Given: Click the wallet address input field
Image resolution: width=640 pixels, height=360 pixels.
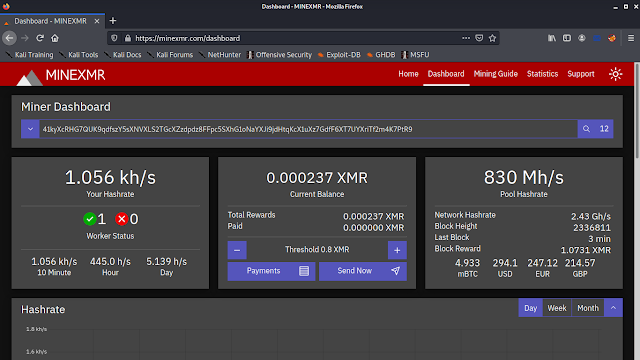Looking at the screenshot, I should [308, 129].
